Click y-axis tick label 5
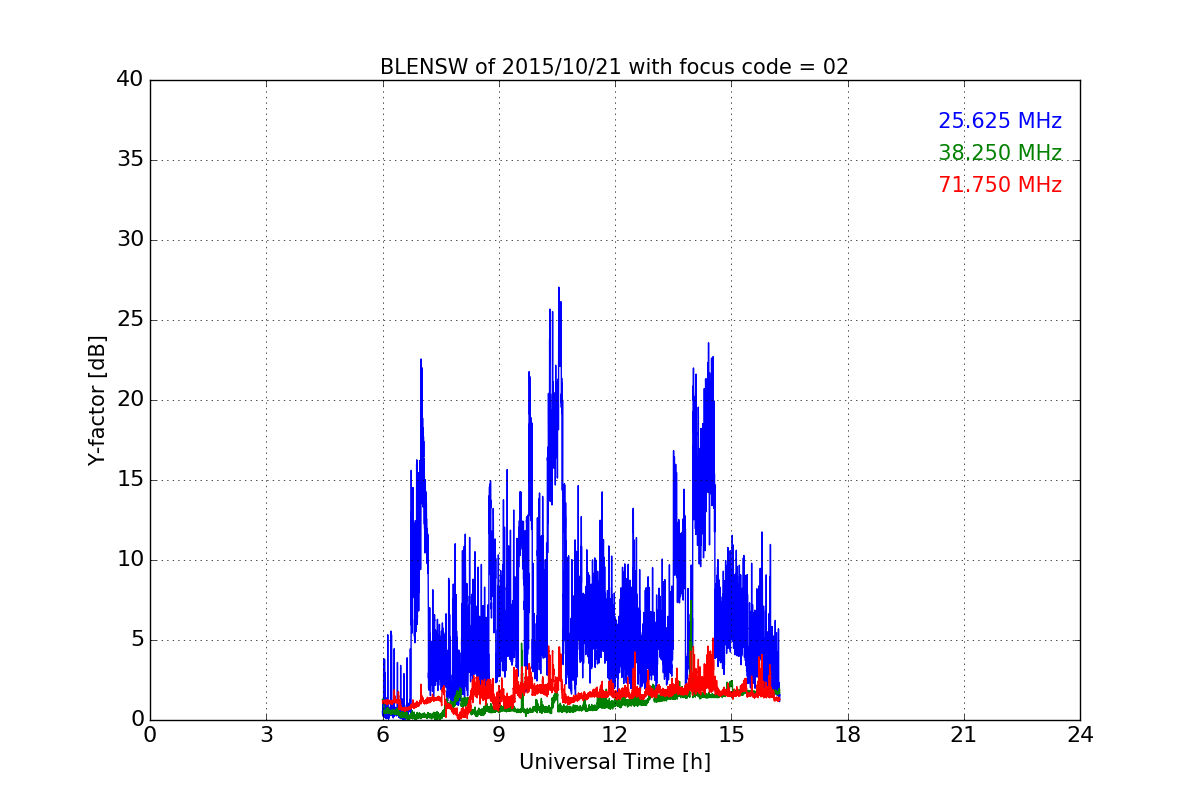 (136, 640)
